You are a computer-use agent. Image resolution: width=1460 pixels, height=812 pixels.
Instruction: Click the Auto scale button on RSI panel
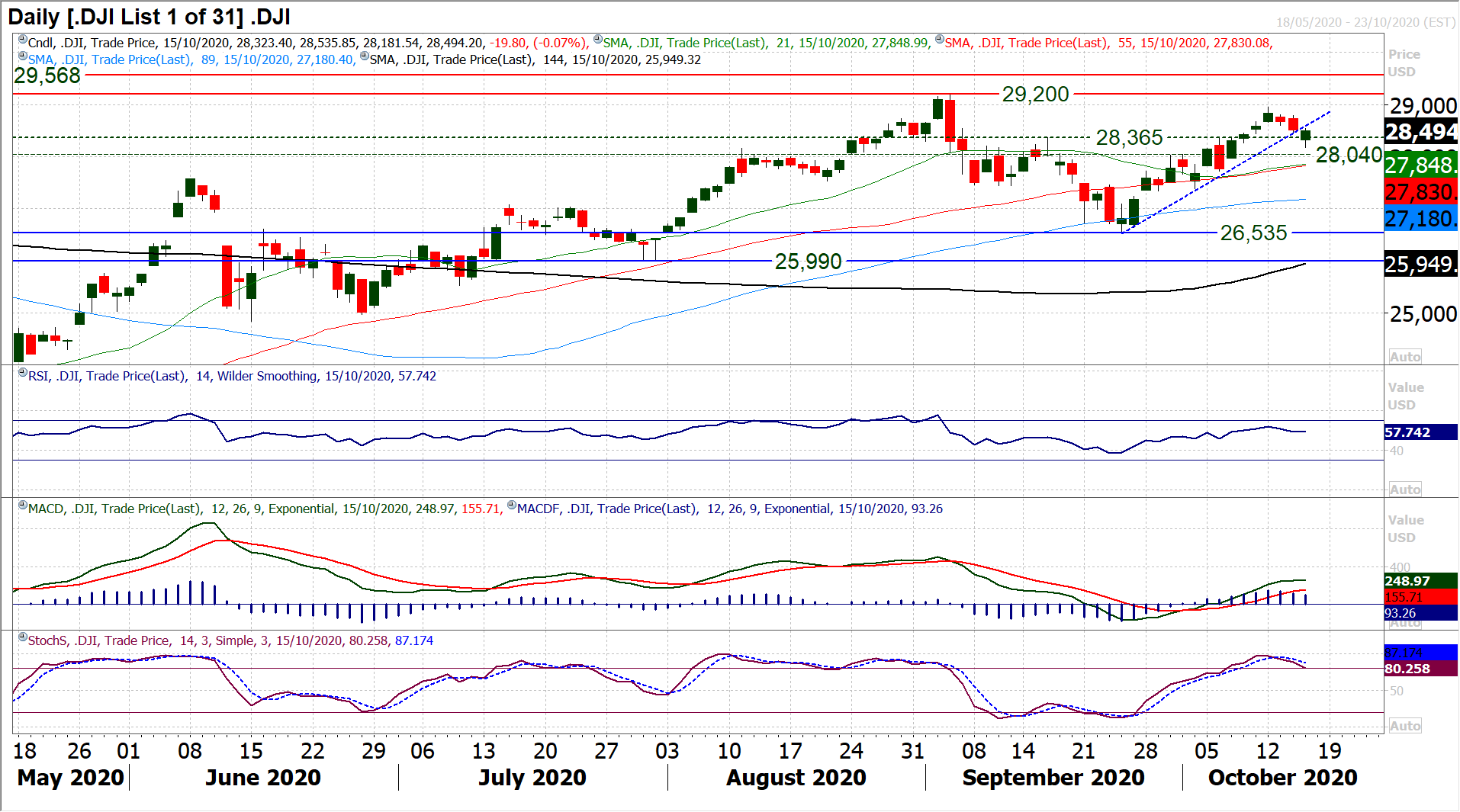(x=1405, y=489)
